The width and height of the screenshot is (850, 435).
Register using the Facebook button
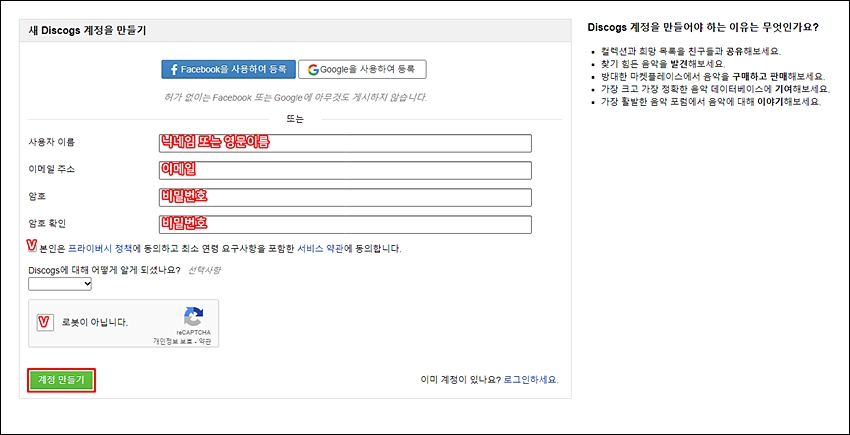[x=228, y=69]
